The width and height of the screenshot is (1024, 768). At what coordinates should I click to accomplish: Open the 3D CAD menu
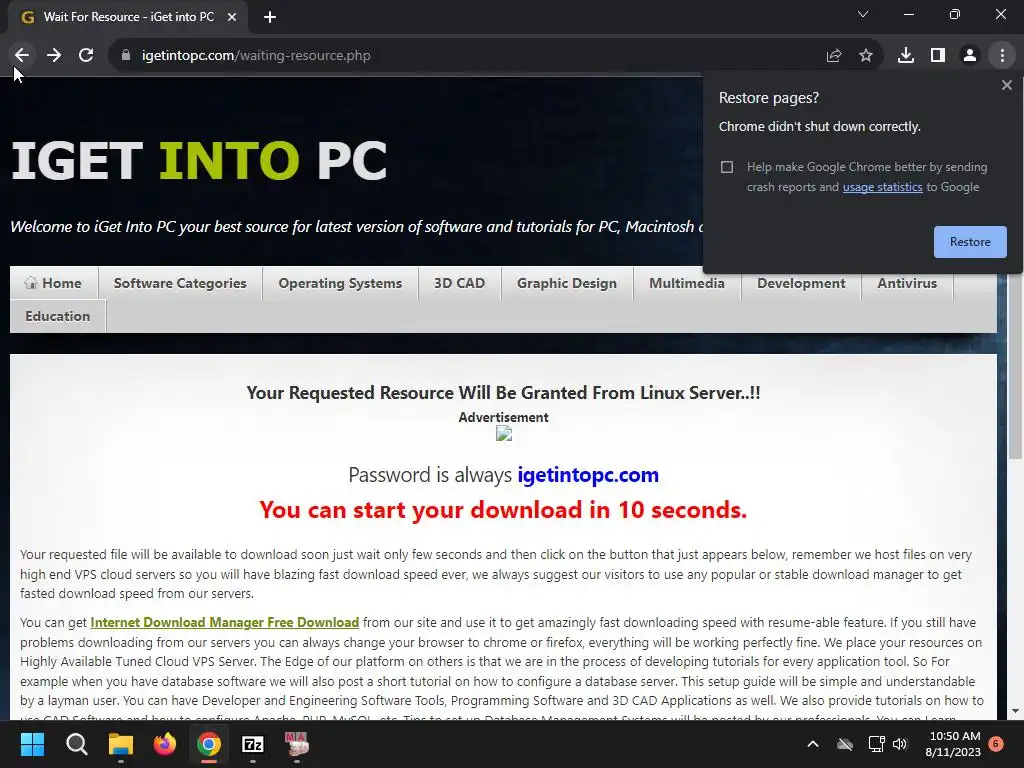click(x=460, y=283)
